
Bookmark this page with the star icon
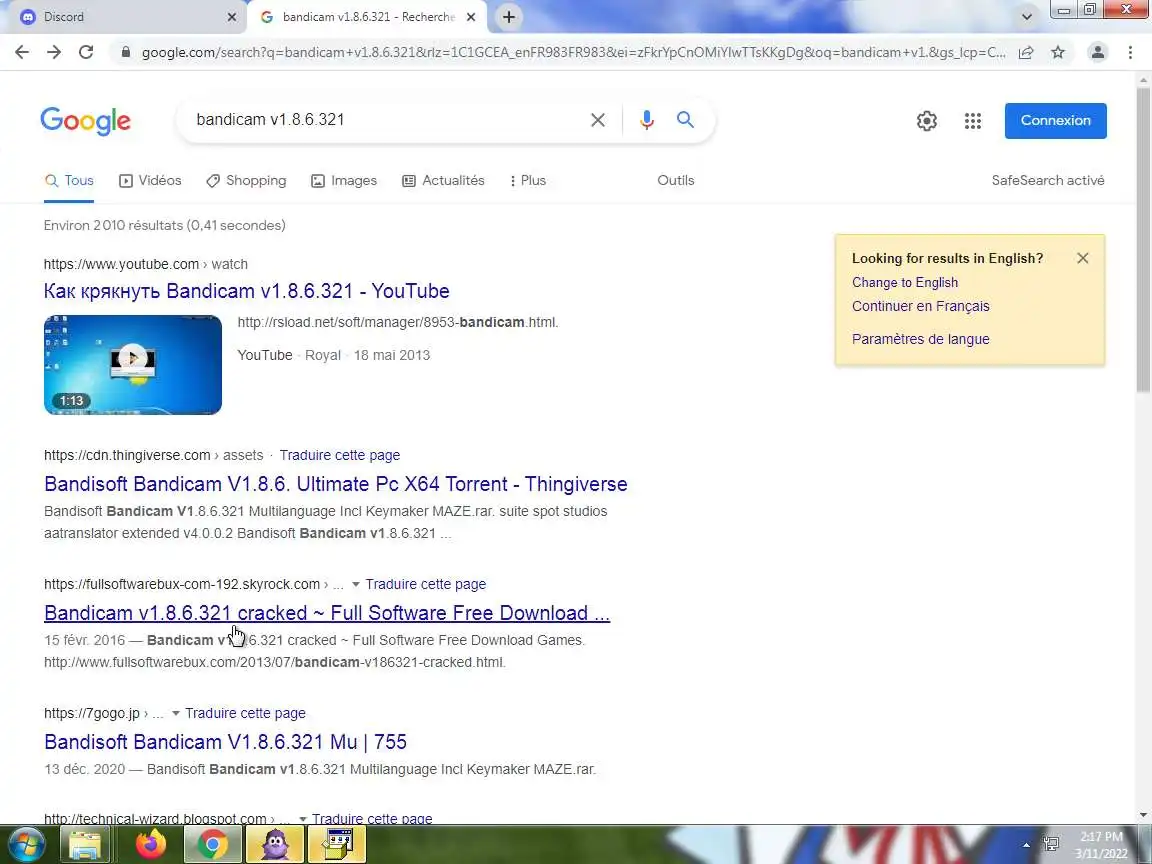click(x=1058, y=52)
